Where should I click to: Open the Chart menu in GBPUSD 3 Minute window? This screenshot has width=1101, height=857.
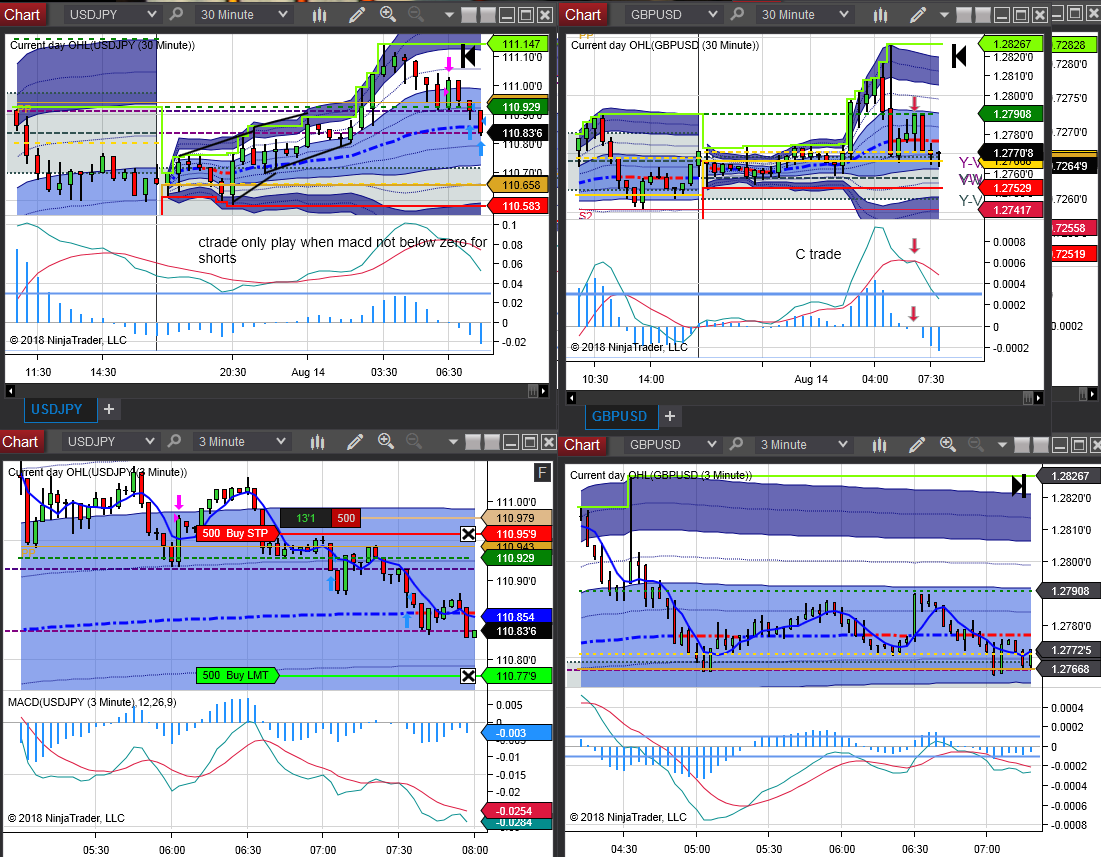(x=583, y=444)
